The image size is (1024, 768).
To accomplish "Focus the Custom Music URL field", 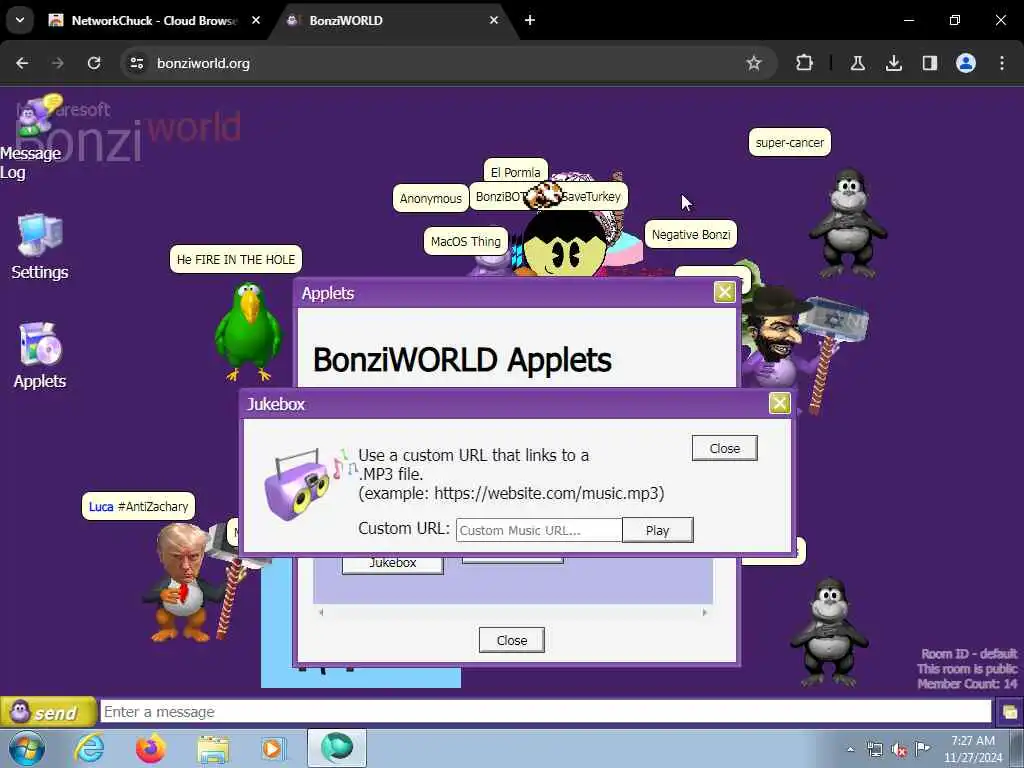I will [x=539, y=530].
